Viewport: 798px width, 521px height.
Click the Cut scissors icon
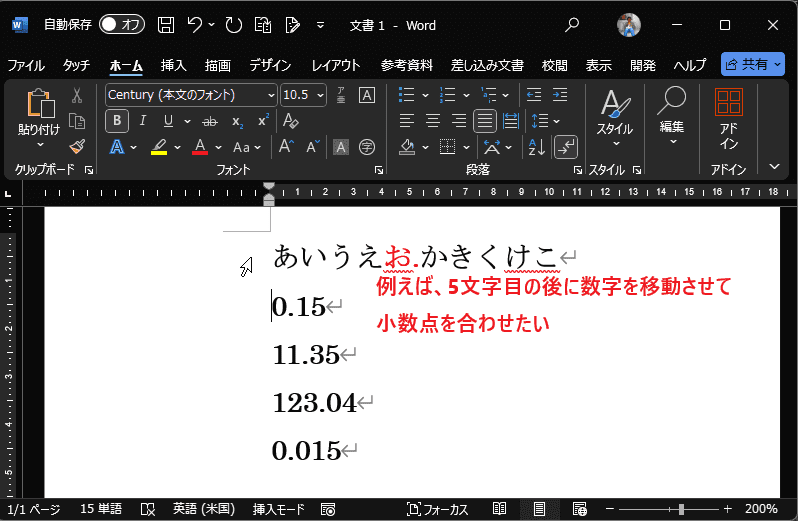point(77,96)
